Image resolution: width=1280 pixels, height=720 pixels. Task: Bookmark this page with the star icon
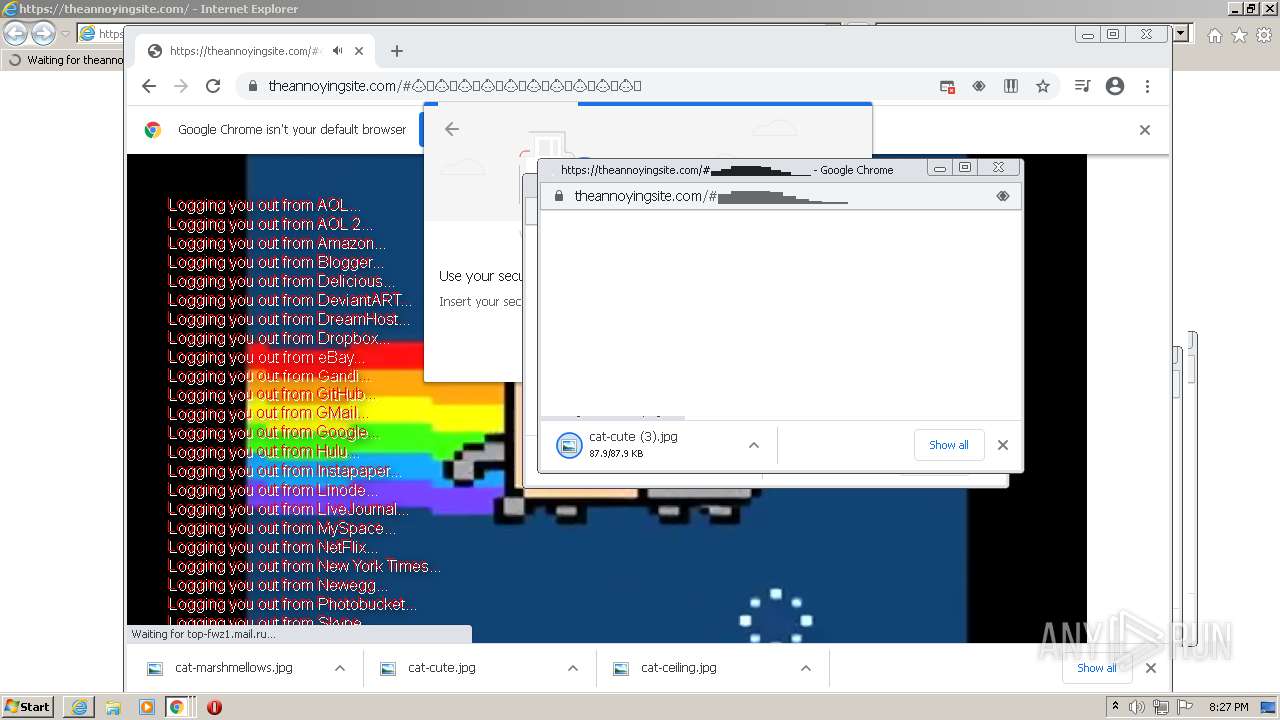tap(1043, 86)
